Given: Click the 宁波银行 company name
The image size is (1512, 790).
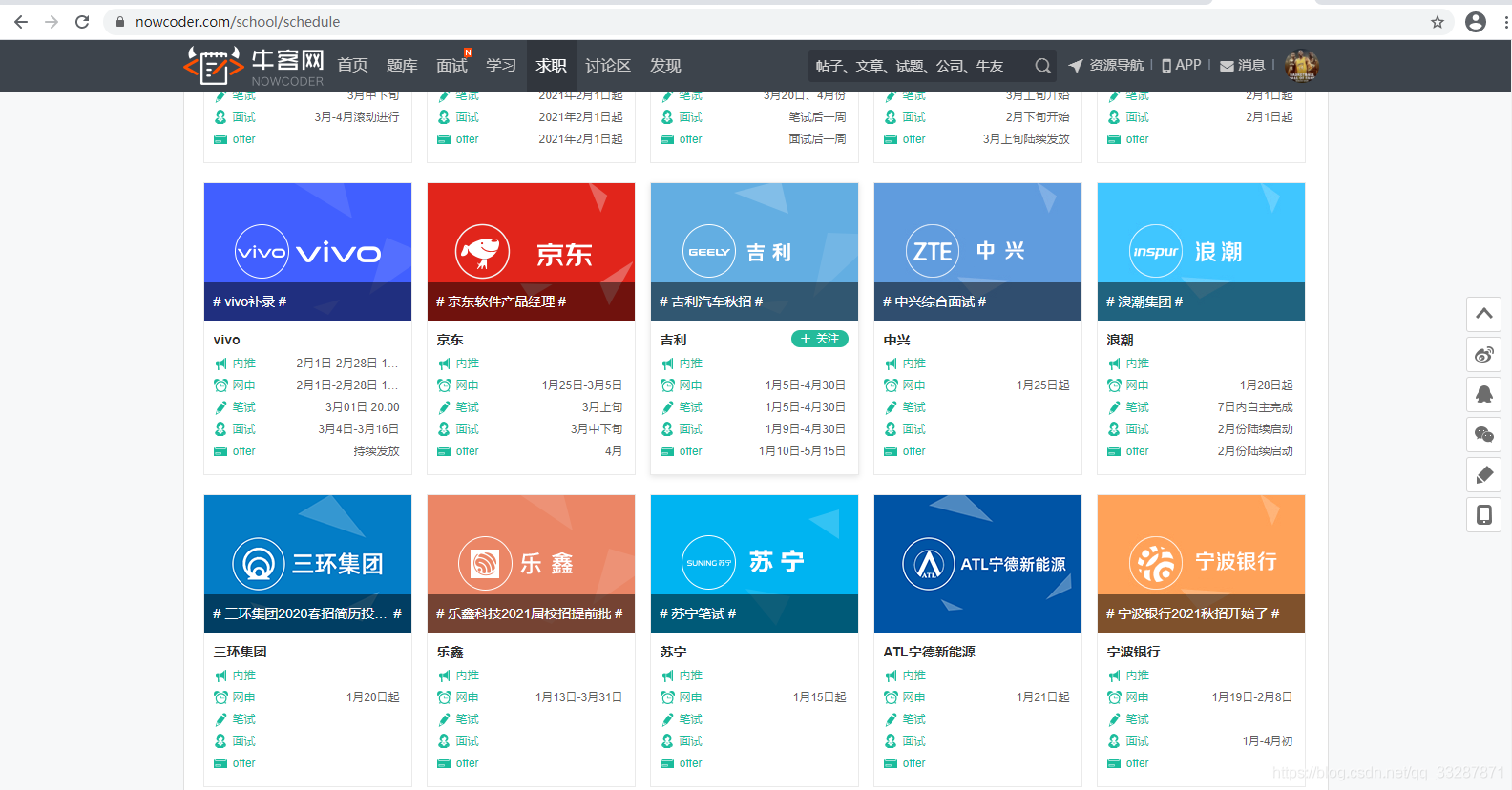Looking at the screenshot, I should click(x=1134, y=652).
